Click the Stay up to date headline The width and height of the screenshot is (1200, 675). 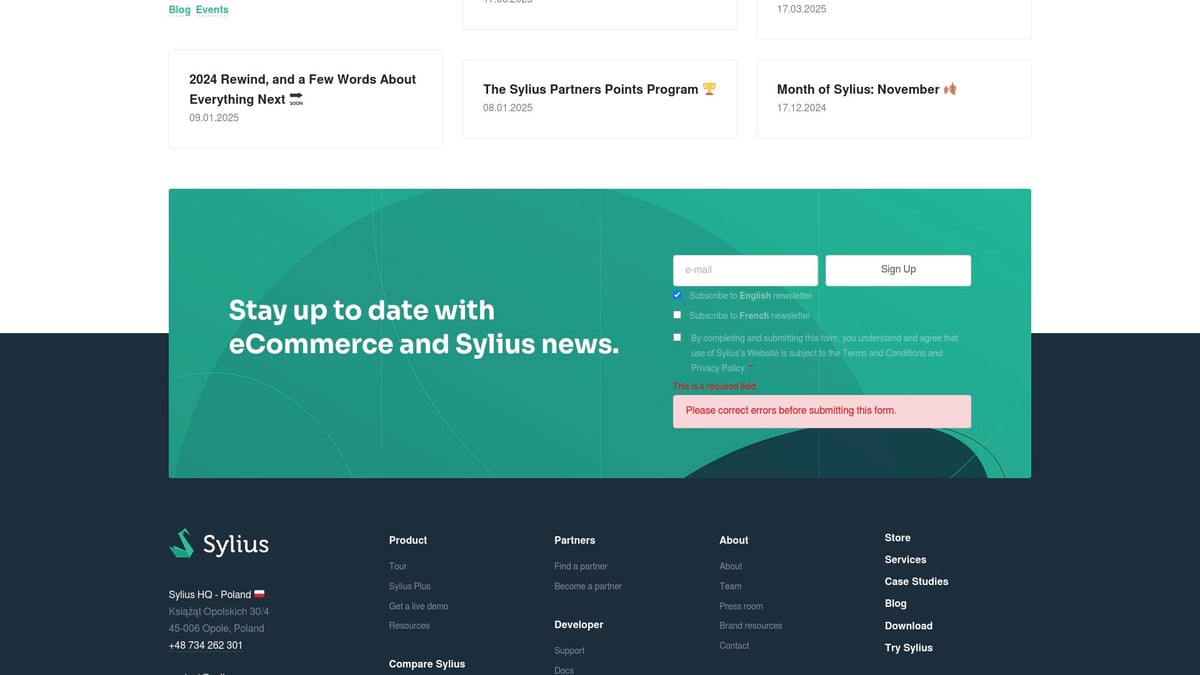[424, 327]
